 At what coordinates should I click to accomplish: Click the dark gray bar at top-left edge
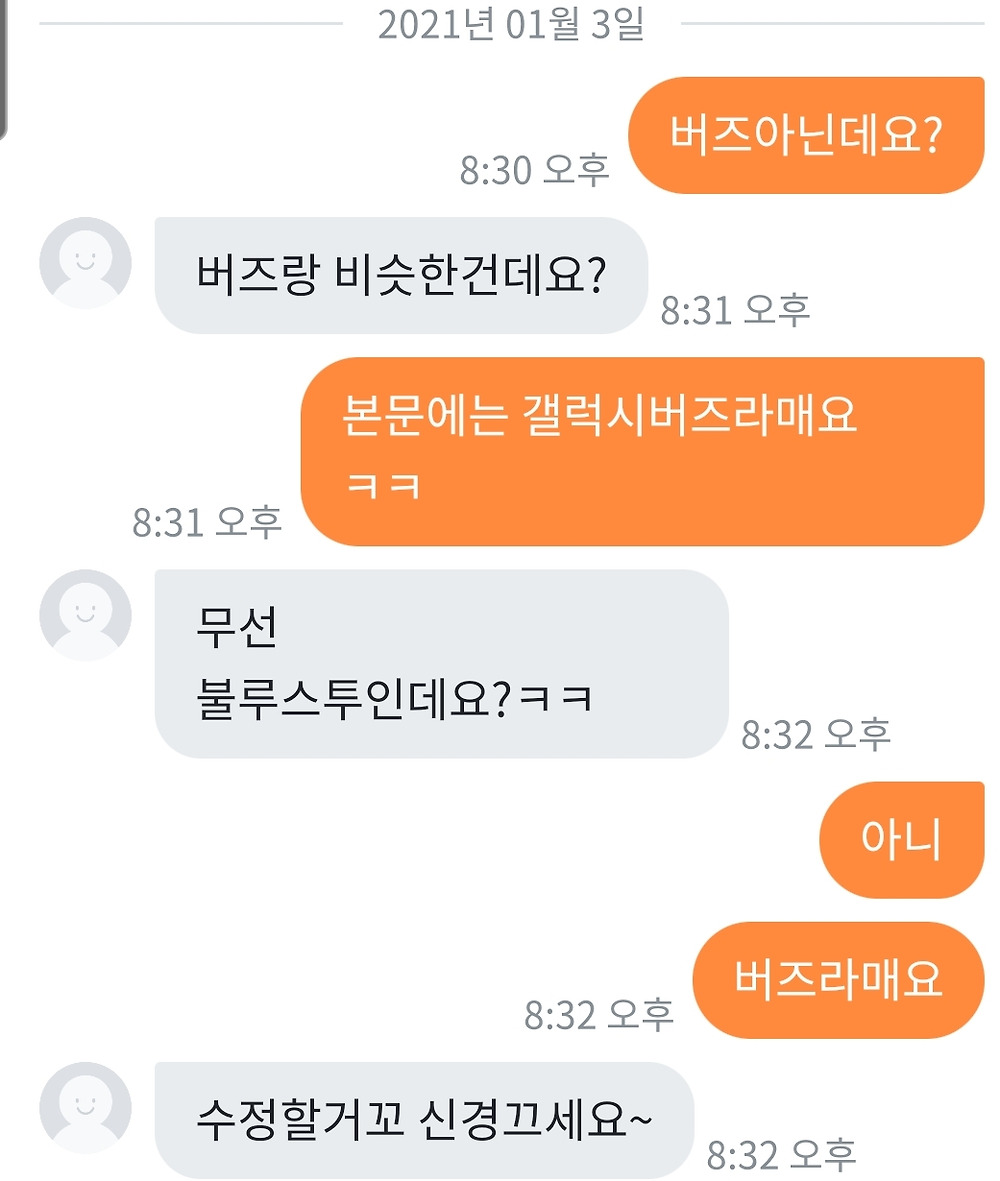(x=4, y=67)
